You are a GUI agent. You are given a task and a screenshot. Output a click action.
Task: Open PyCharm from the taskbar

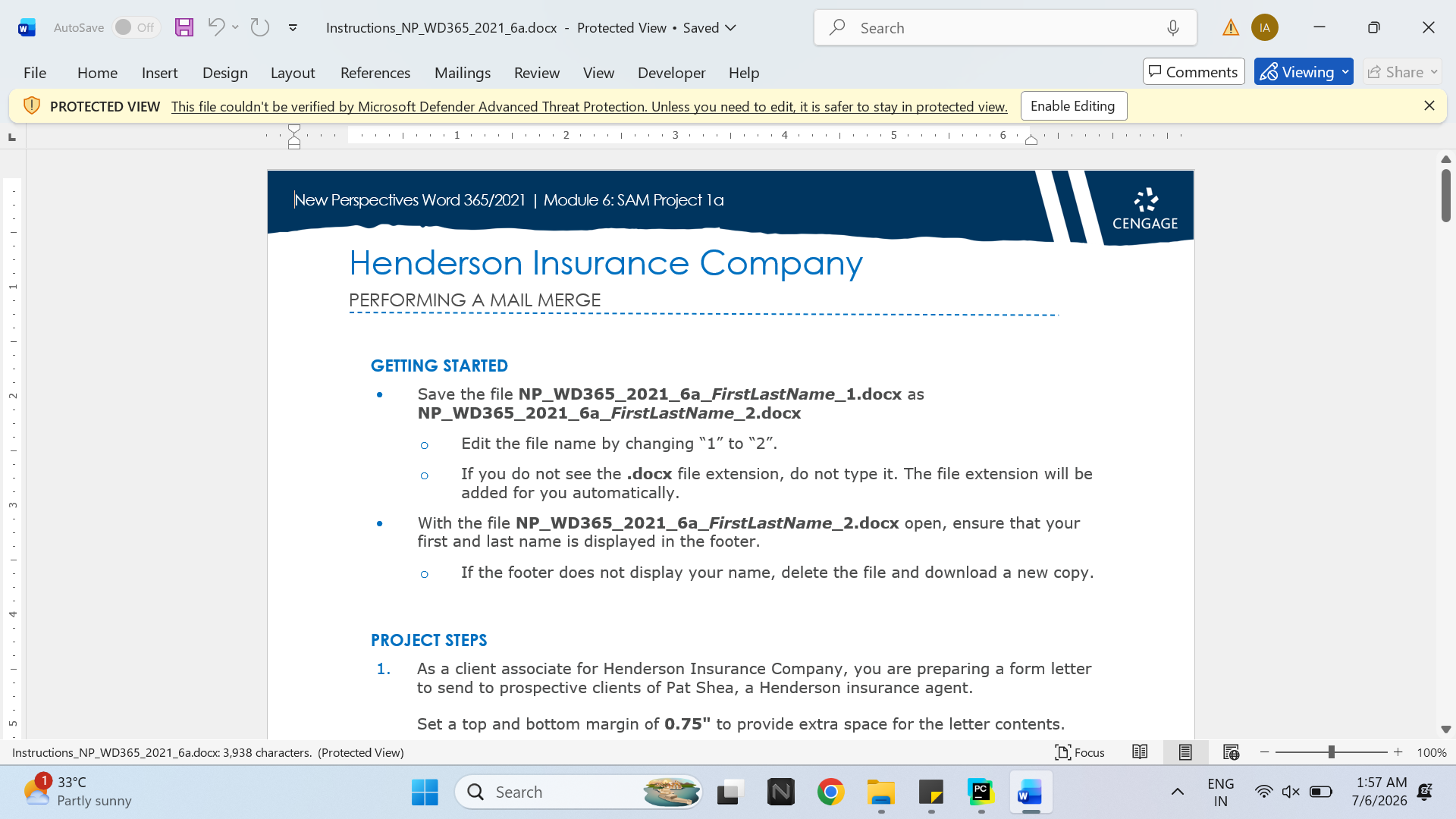click(981, 792)
